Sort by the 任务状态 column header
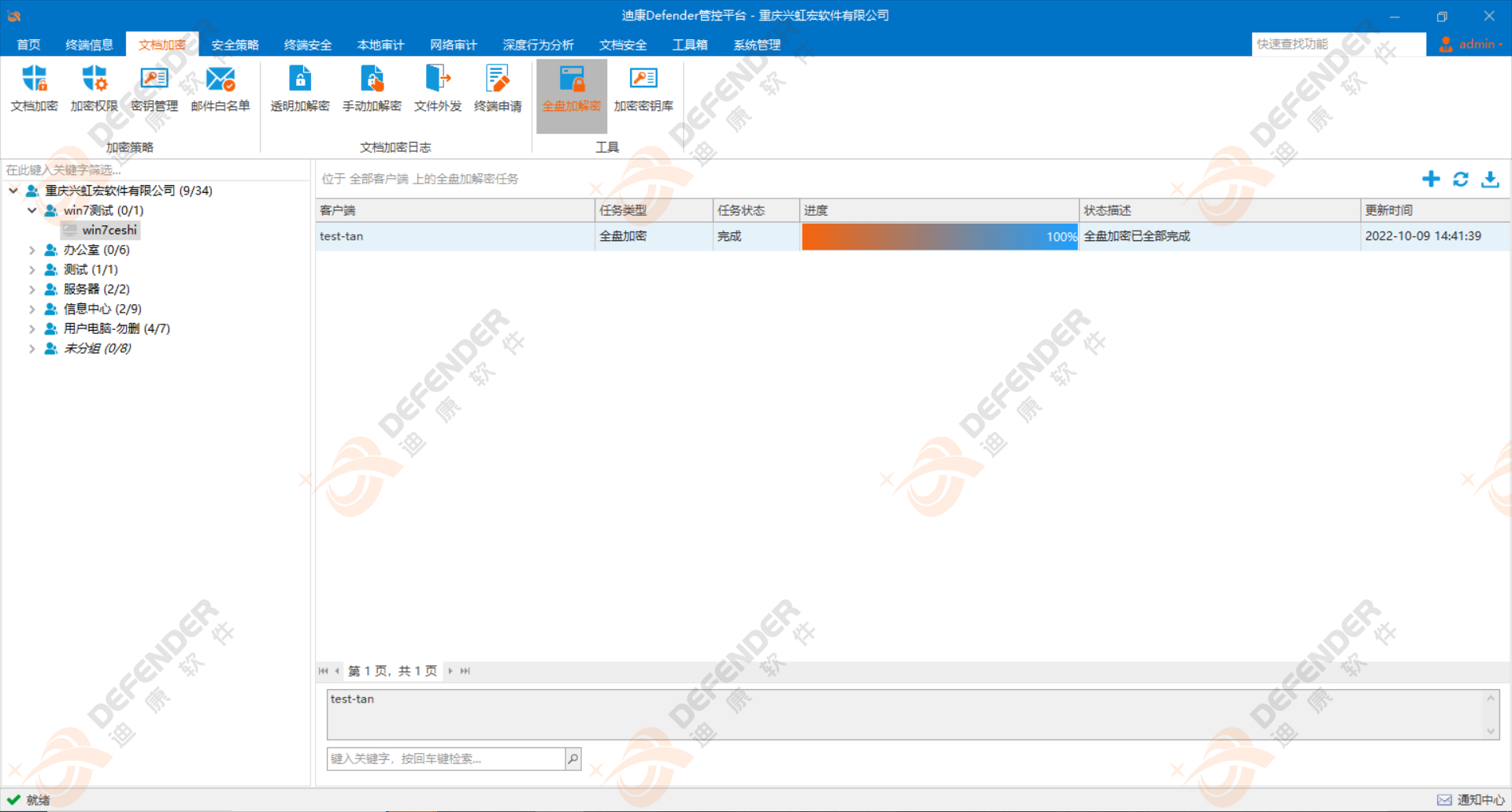 click(756, 210)
